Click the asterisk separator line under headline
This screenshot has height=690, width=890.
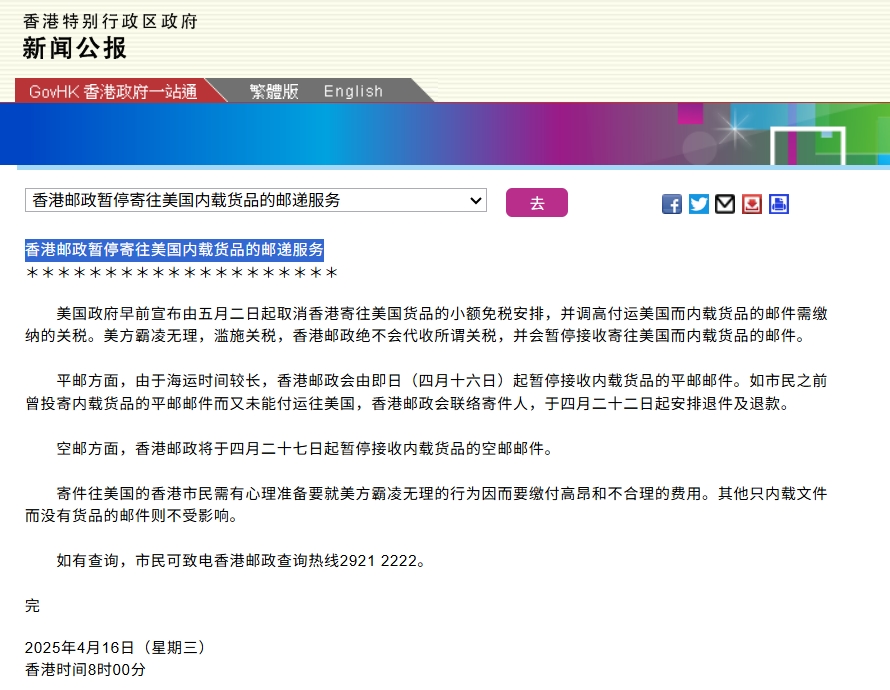181,273
